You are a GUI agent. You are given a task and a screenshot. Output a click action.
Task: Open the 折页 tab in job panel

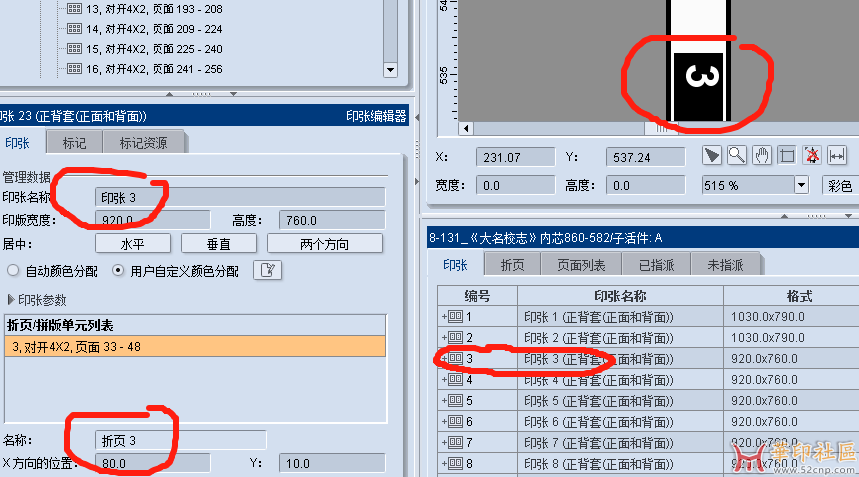point(512,265)
